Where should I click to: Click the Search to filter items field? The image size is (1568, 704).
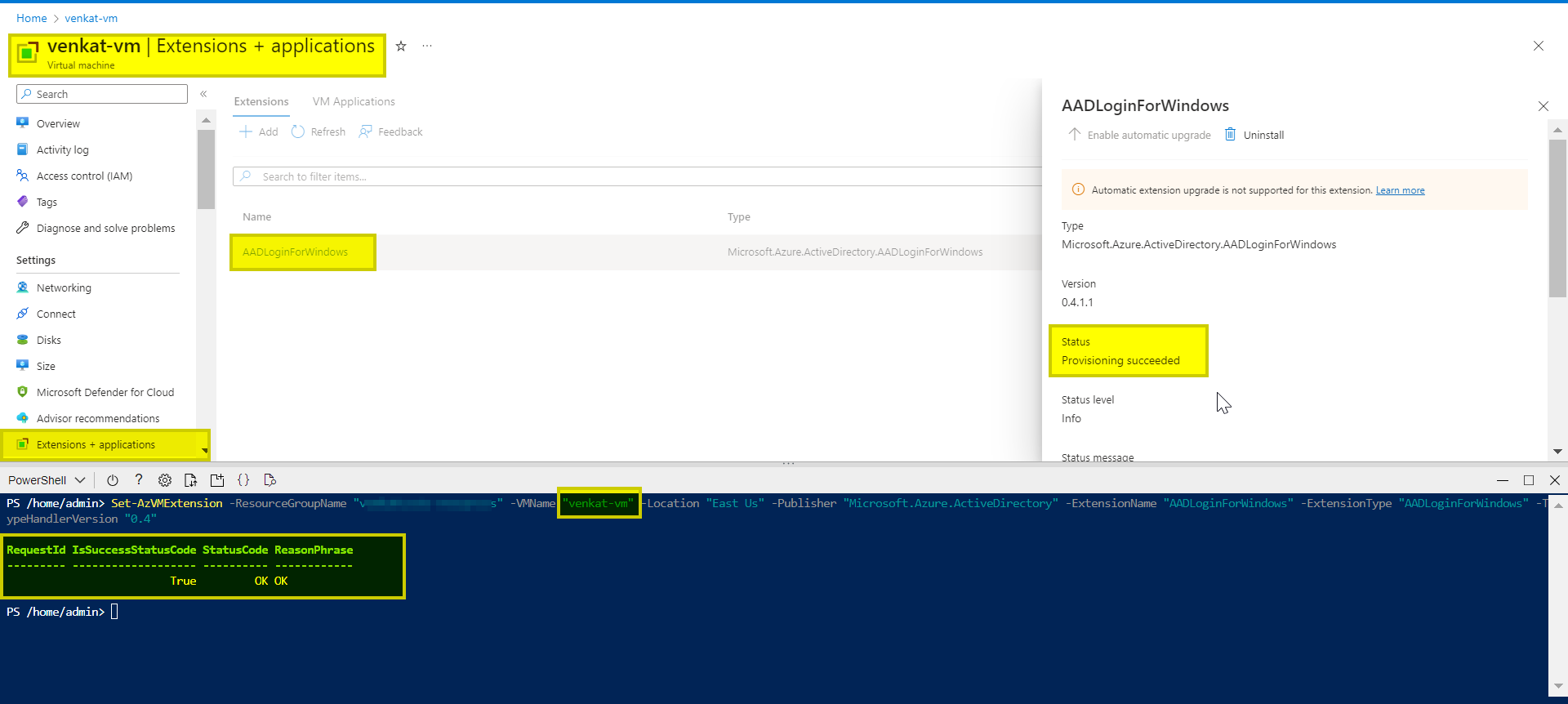click(x=637, y=176)
